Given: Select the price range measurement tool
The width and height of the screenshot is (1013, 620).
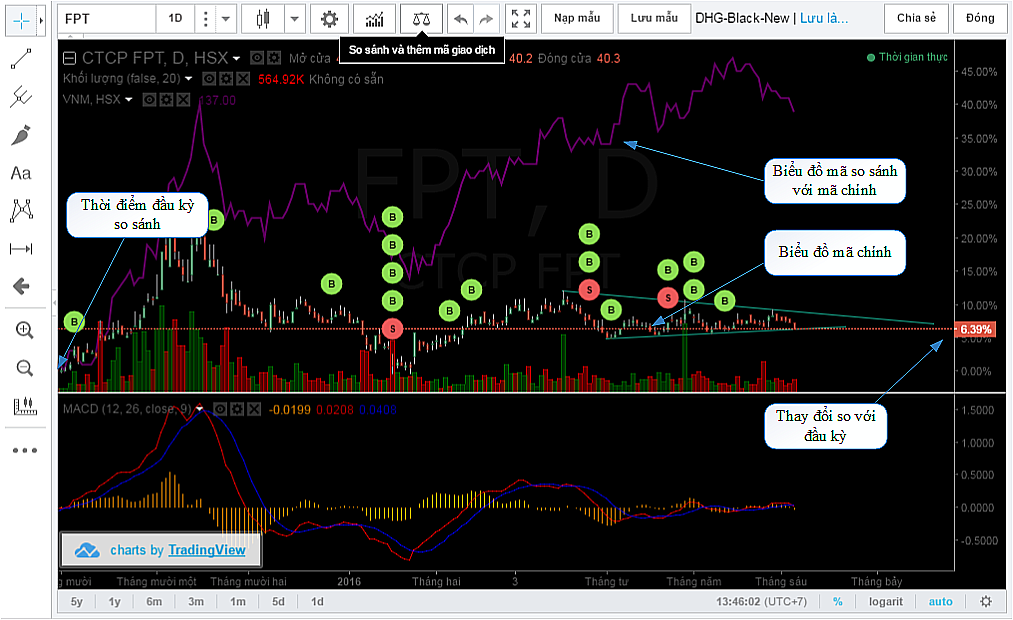Looking at the screenshot, I should (x=21, y=249).
